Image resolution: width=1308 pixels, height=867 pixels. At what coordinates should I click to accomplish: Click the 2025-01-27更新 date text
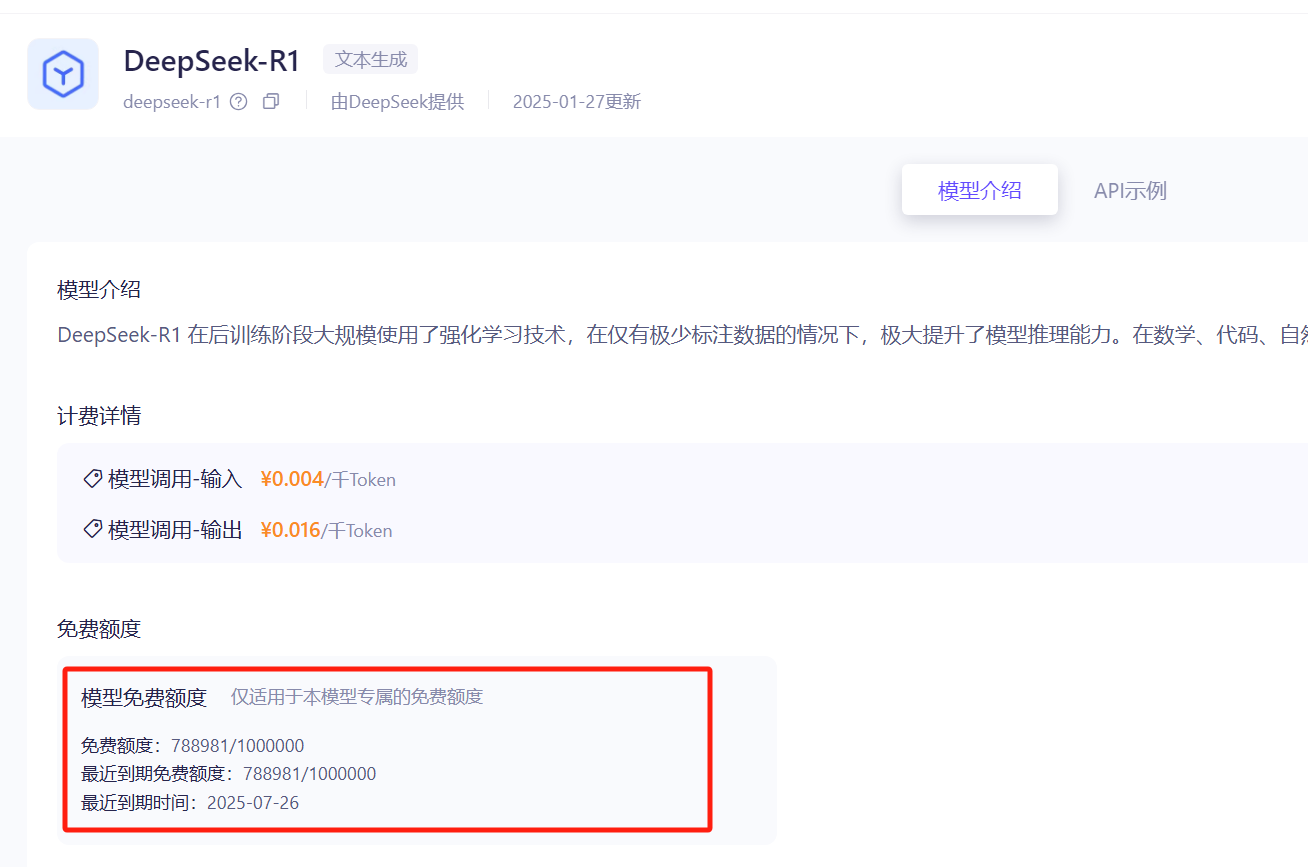(577, 102)
